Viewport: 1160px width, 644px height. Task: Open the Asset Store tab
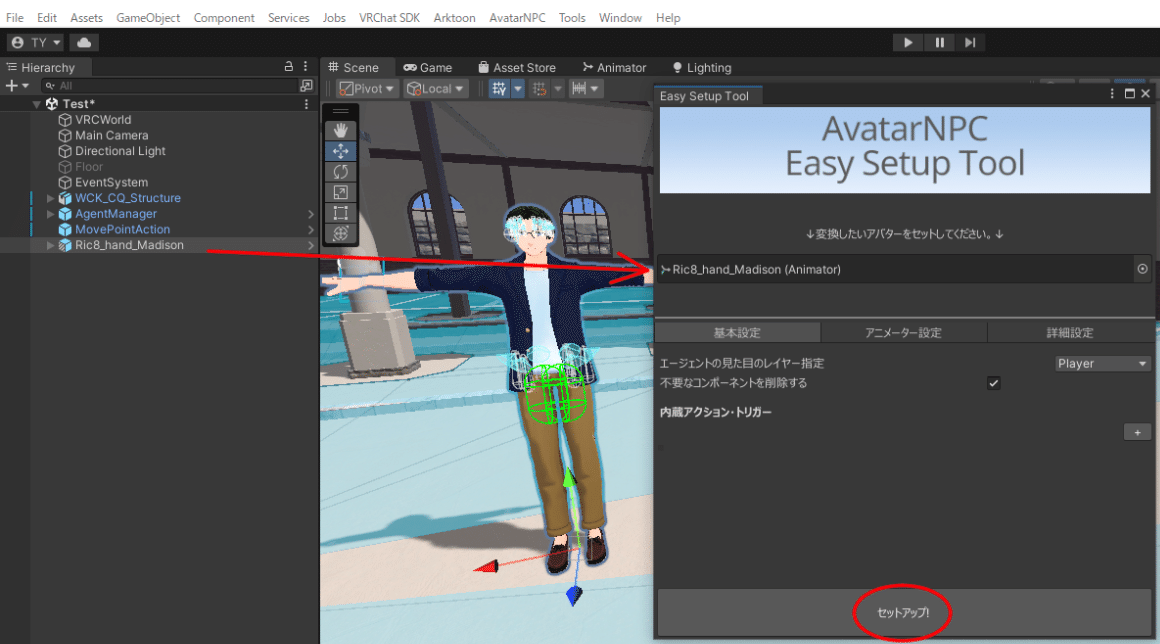tap(517, 67)
